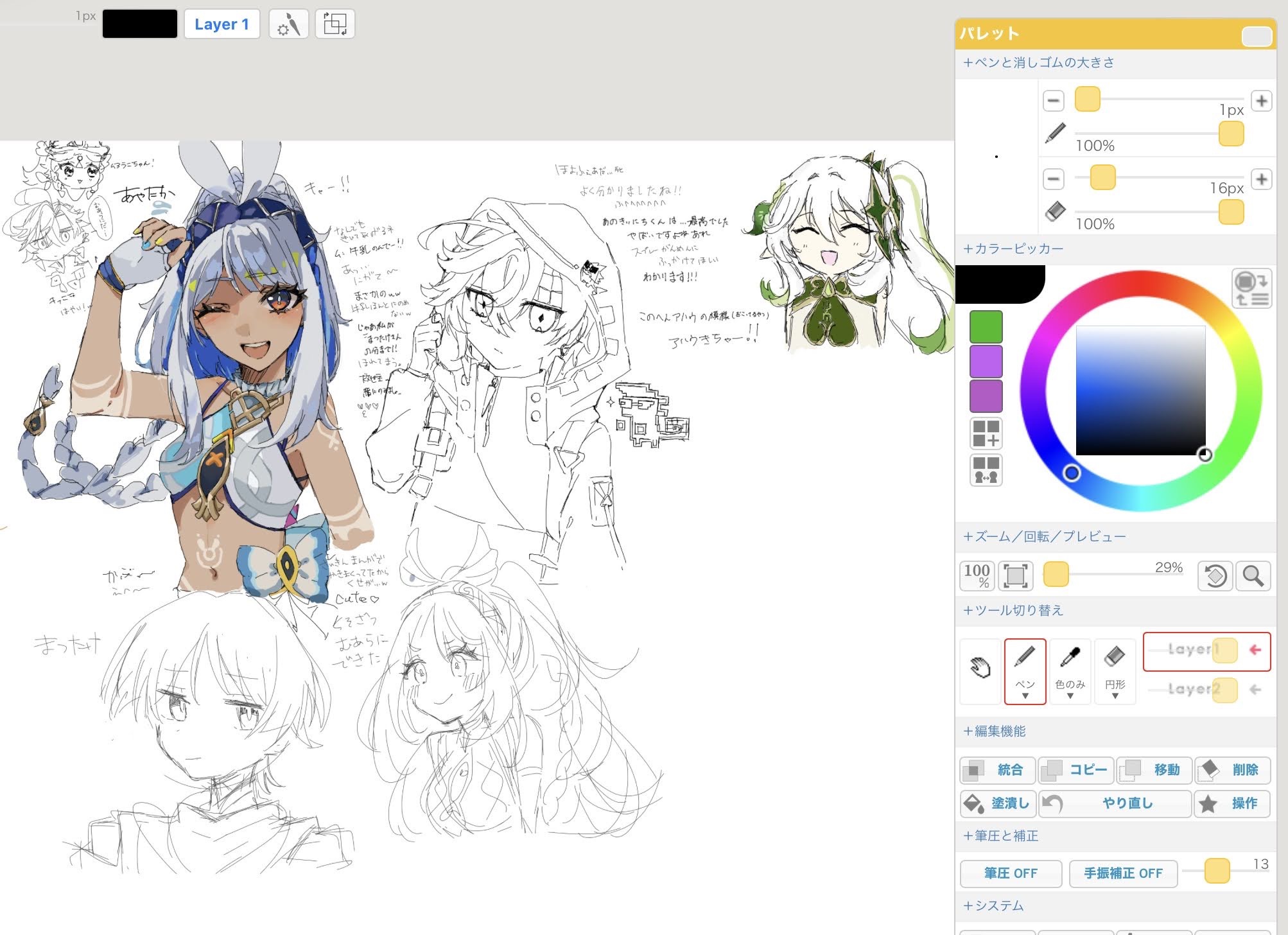The height and width of the screenshot is (935, 1288).
Task: Set zoom to 100%
Action: [977, 576]
